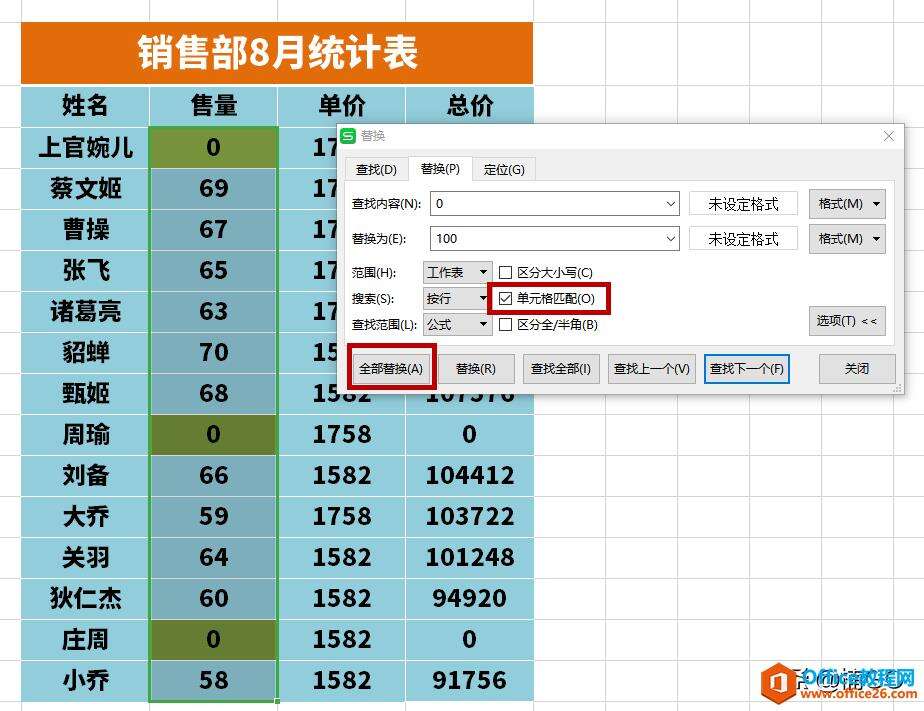Uncheck 单元格匹配(O) checkbox
Image resolution: width=924 pixels, height=711 pixels.
[505, 299]
